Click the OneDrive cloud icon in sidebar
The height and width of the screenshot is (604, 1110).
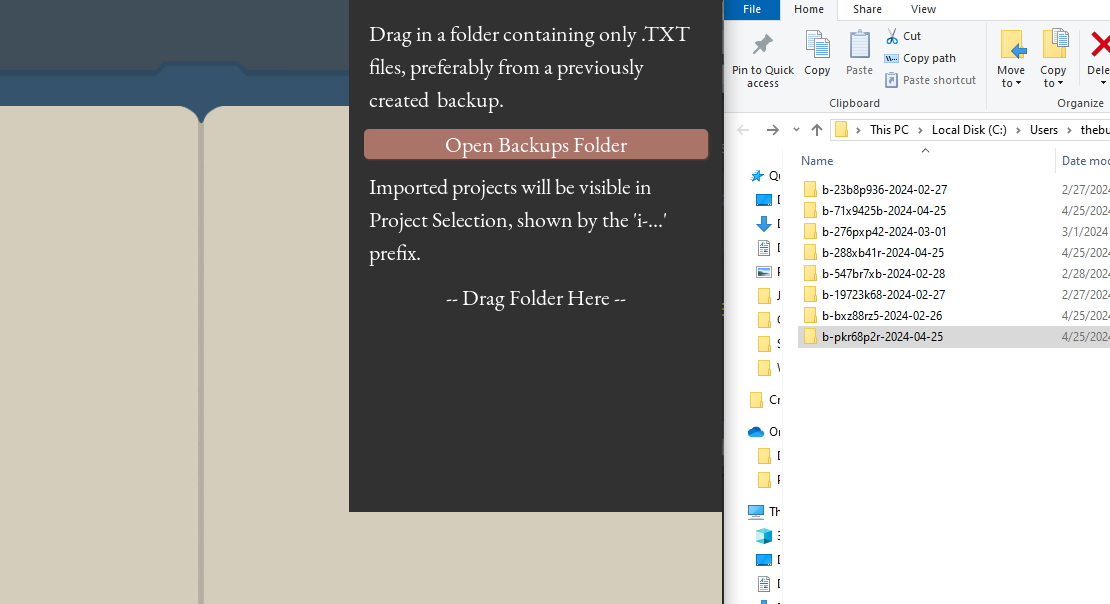tap(756, 432)
